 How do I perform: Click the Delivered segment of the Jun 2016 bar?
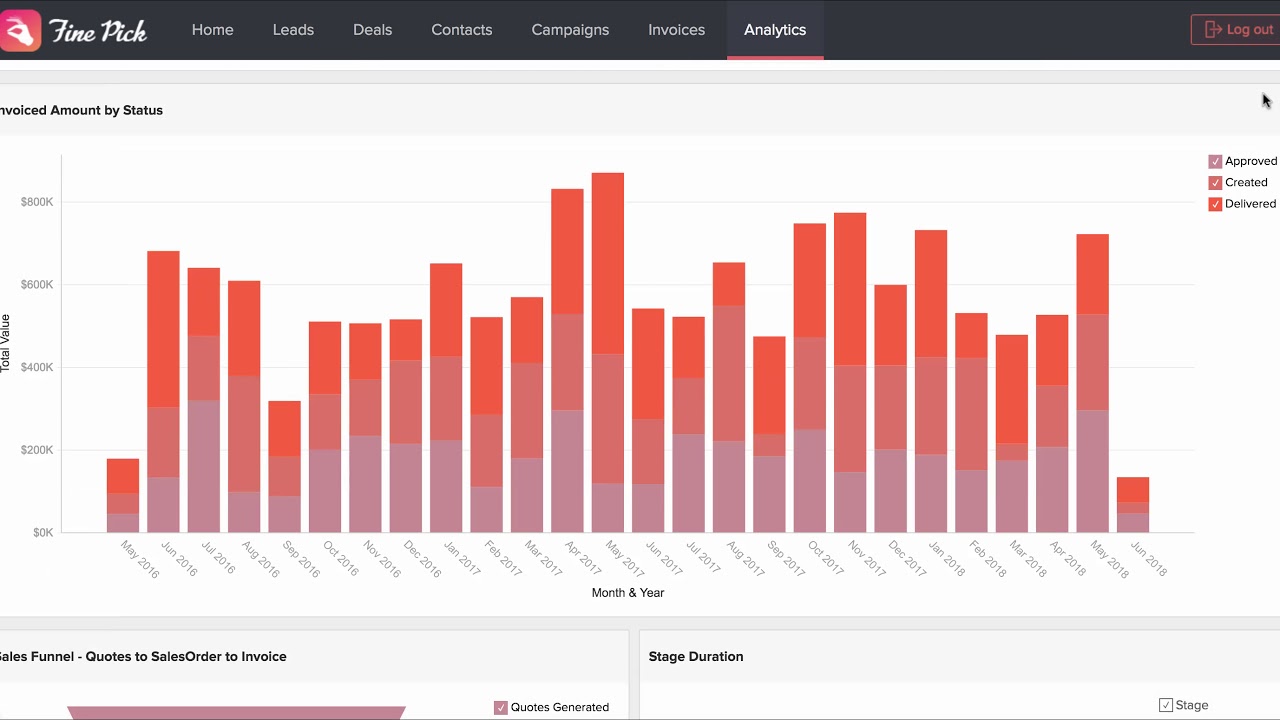(163, 329)
